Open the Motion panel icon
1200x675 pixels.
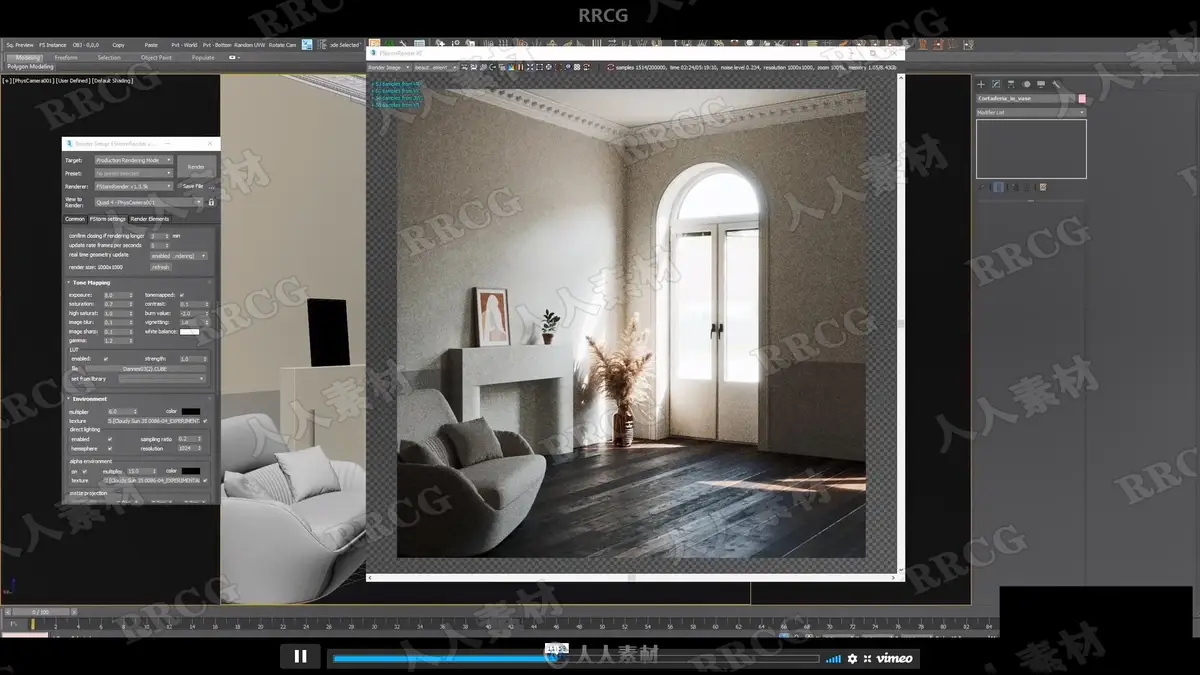[x=1026, y=84]
